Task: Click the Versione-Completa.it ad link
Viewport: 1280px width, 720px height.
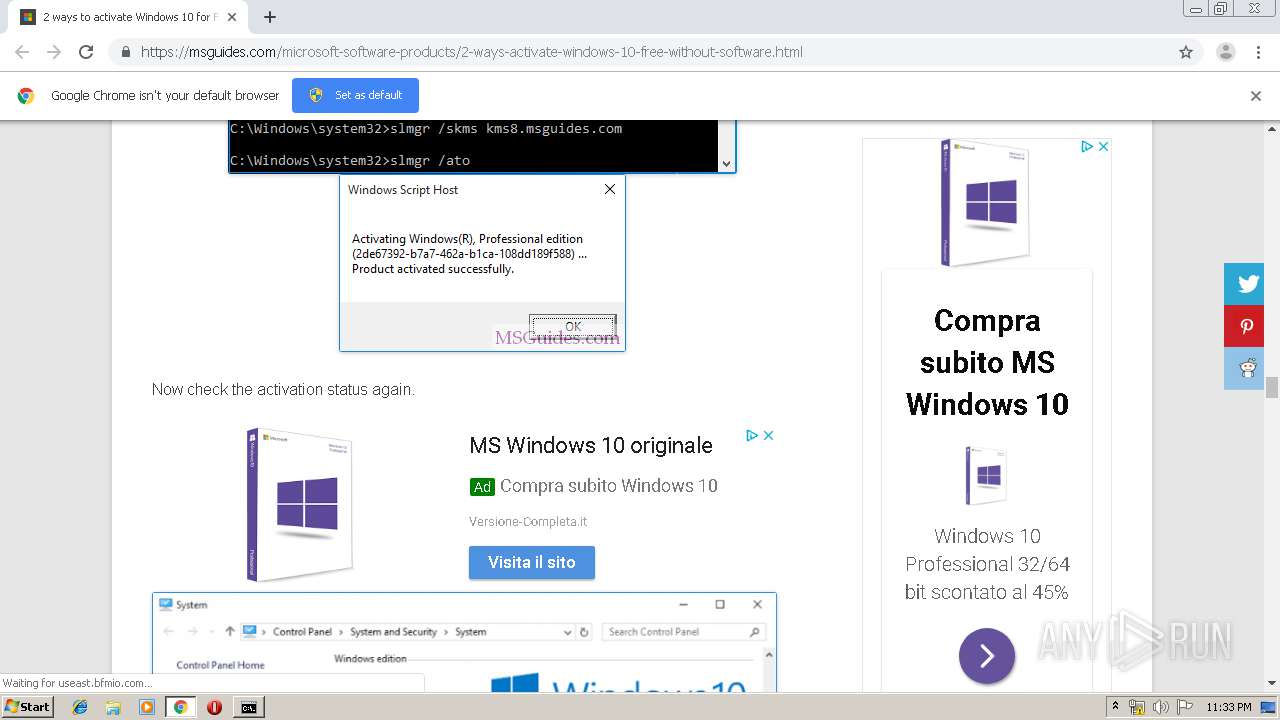Action: (x=528, y=521)
